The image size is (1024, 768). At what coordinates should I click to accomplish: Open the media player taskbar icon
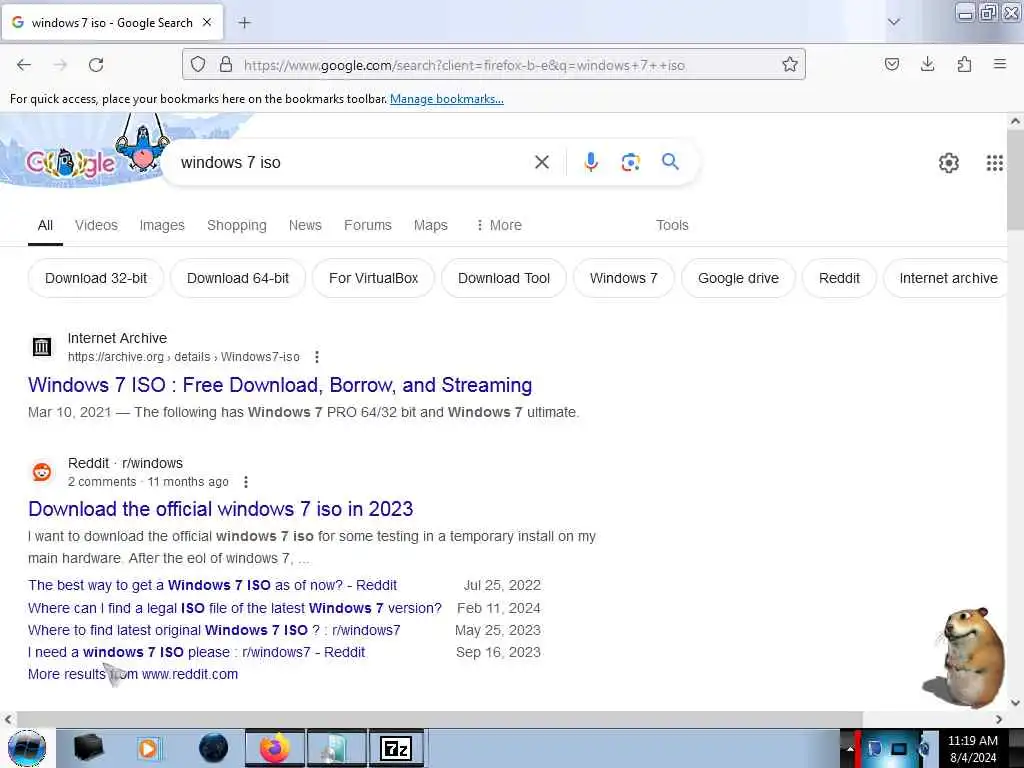148,748
